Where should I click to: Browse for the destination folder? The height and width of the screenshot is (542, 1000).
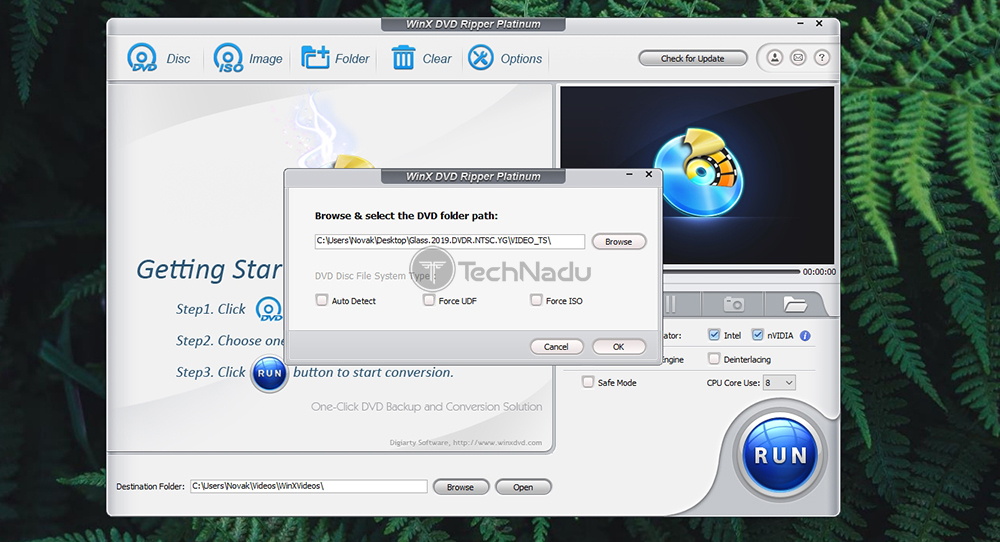[460, 487]
